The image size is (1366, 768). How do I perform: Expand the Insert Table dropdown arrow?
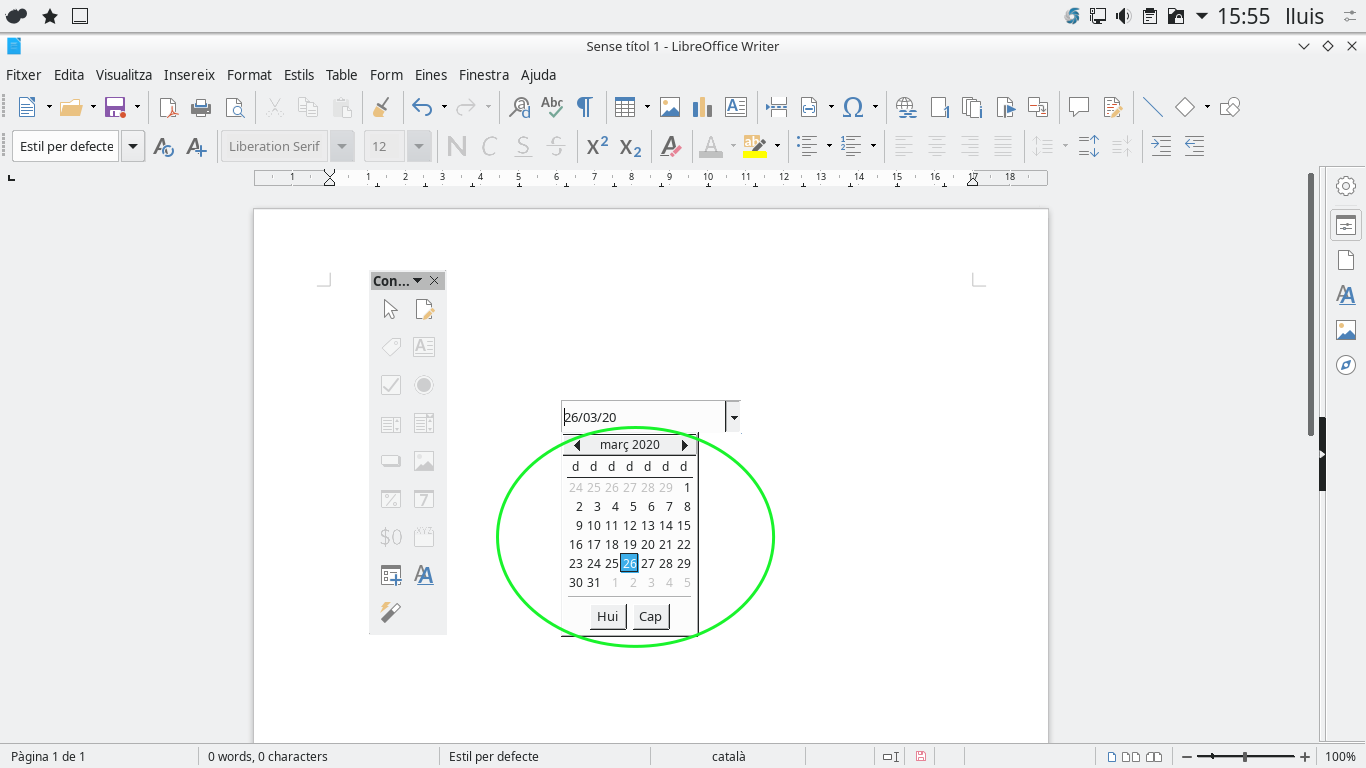coord(647,107)
